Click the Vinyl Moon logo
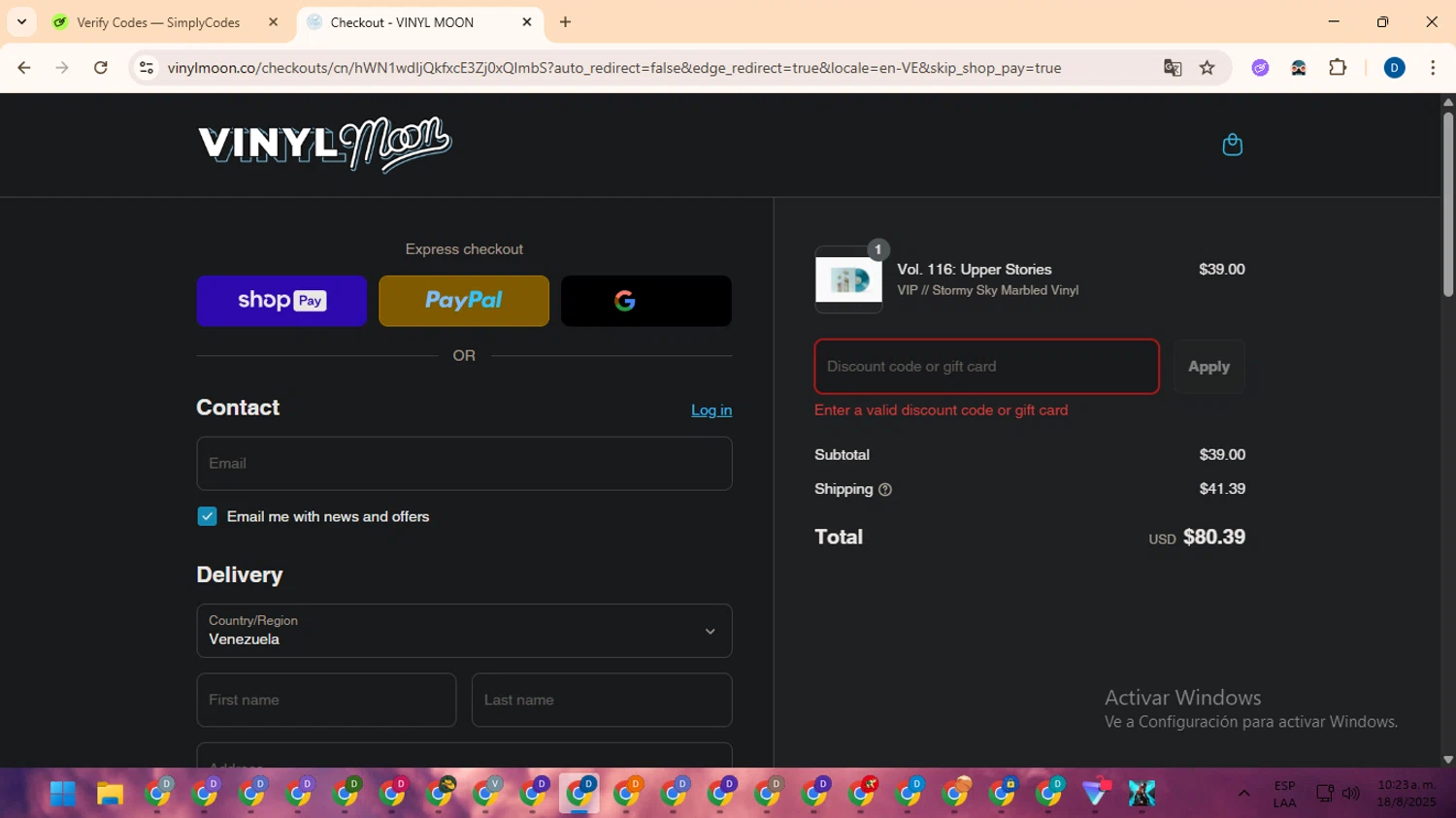The image size is (1456, 818). click(325, 144)
